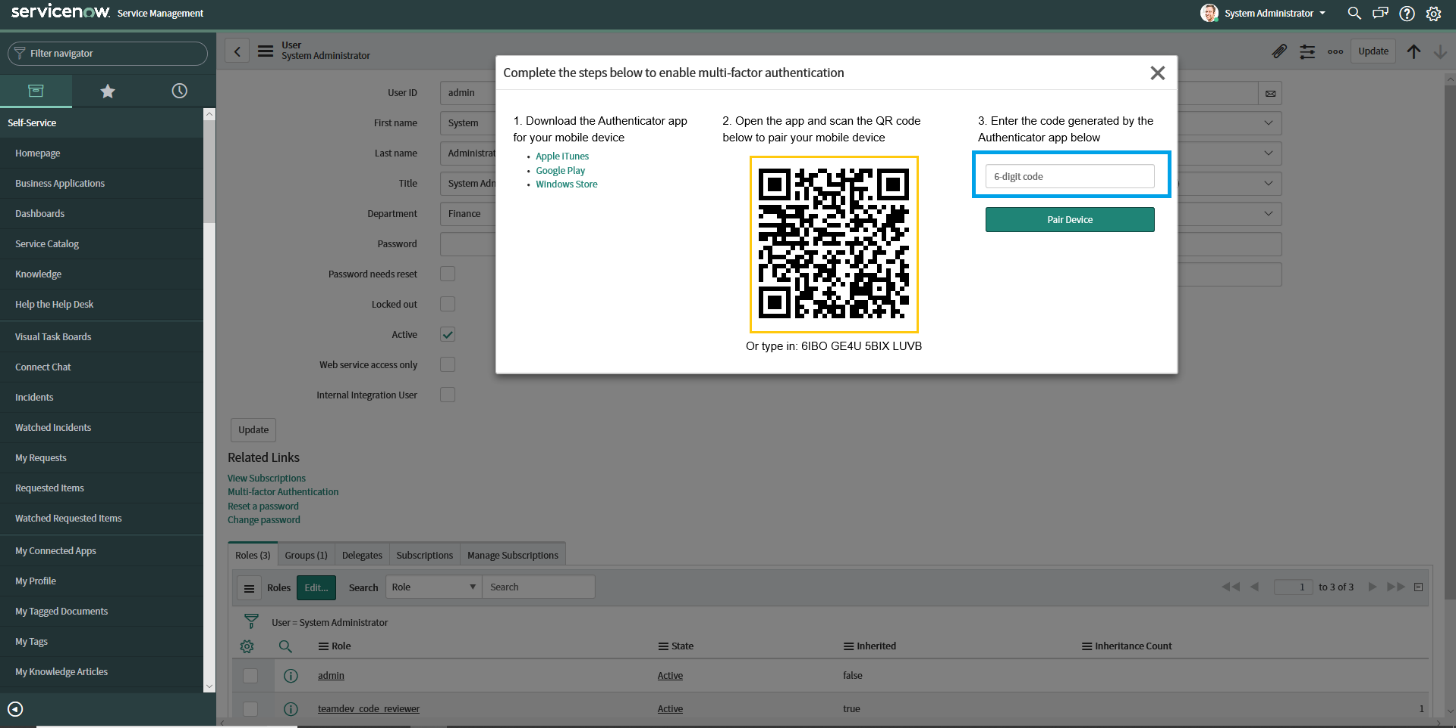Switch to the Groups (1) tab
Image resolution: width=1456 pixels, height=728 pixels.
pyautogui.click(x=305, y=554)
